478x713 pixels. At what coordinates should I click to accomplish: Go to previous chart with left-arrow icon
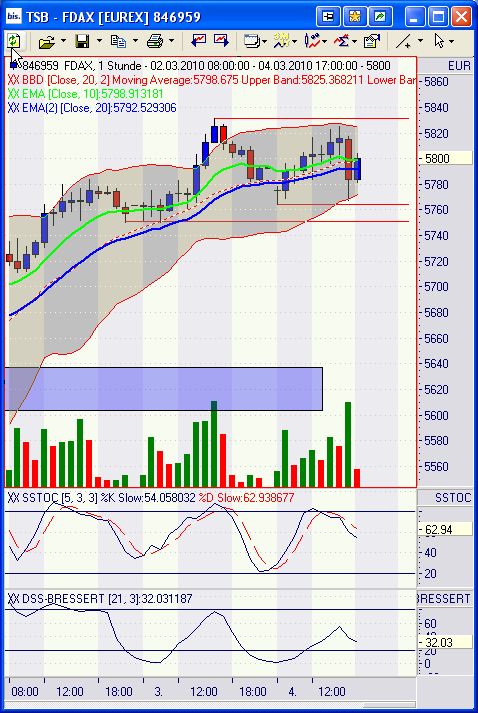[x=198, y=41]
